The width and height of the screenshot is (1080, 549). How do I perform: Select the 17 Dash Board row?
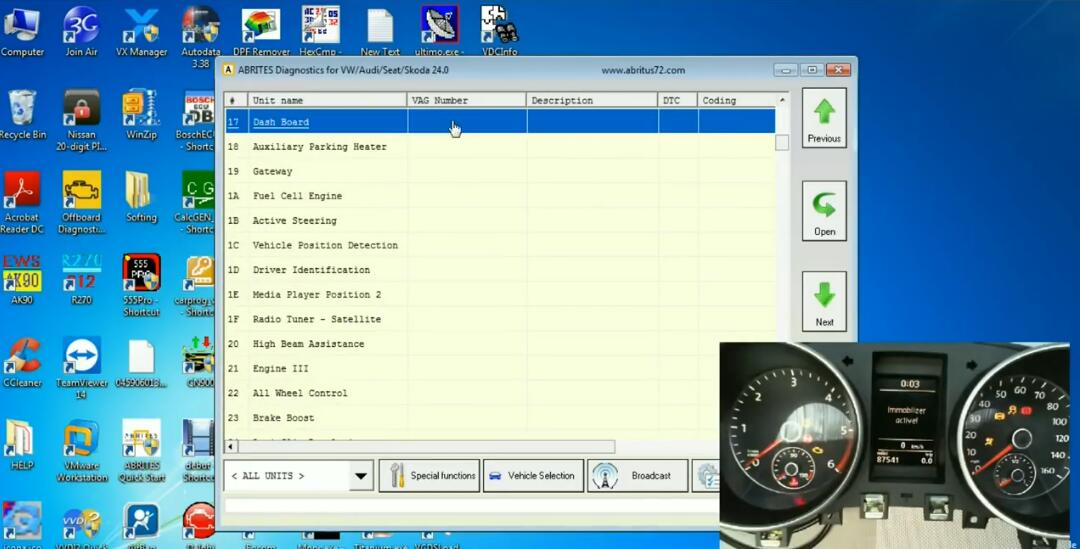point(500,122)
